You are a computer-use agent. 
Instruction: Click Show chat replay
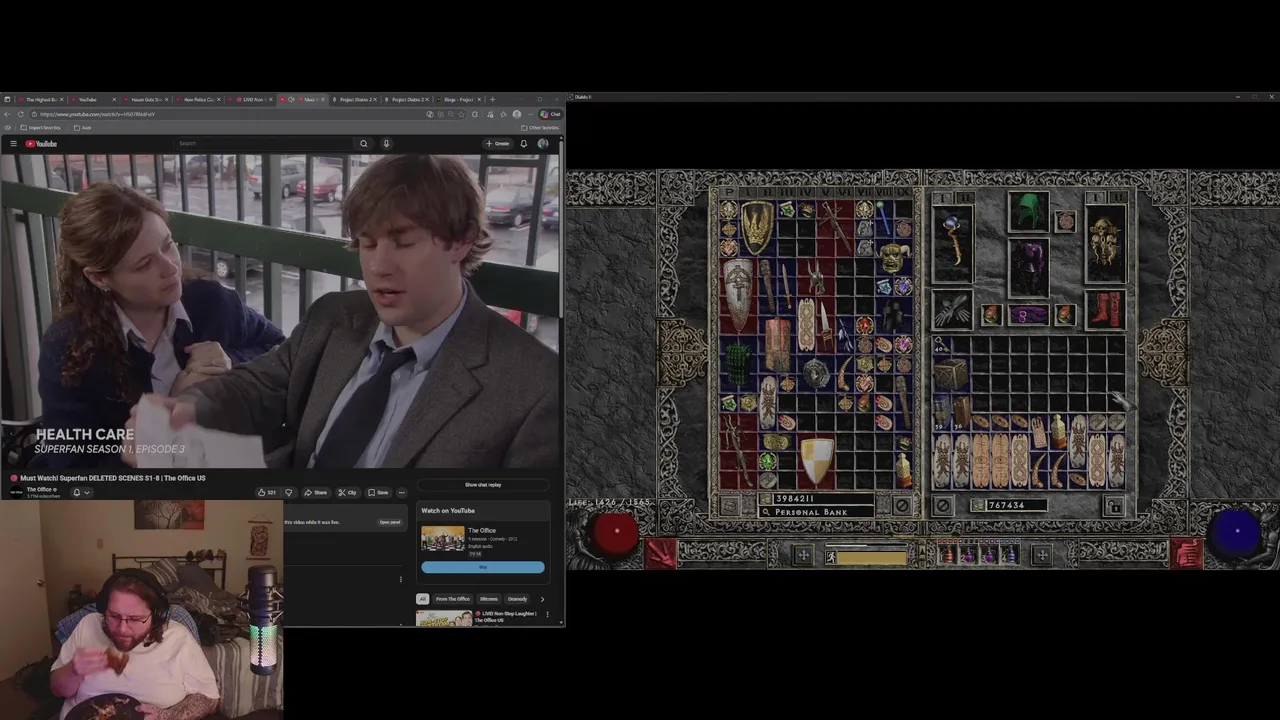point(483,485)
